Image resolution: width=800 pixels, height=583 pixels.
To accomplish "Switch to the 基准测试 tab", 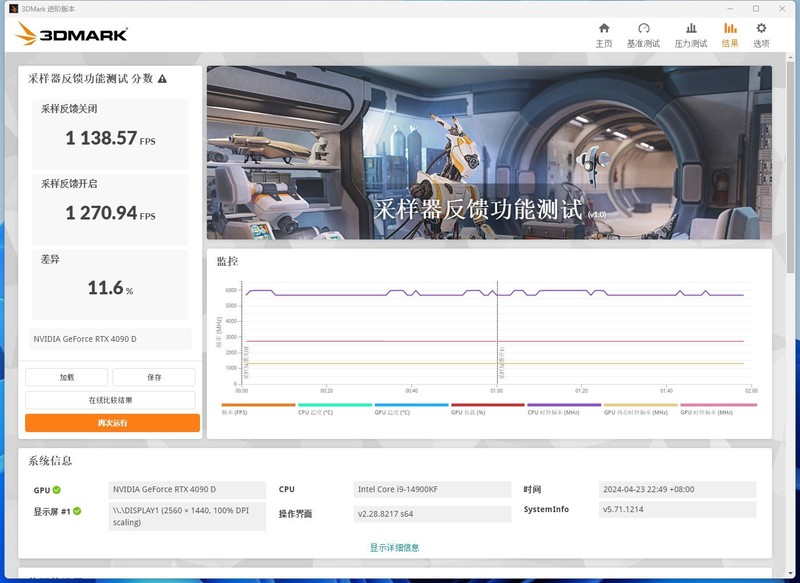I will [x=642, y=43].
